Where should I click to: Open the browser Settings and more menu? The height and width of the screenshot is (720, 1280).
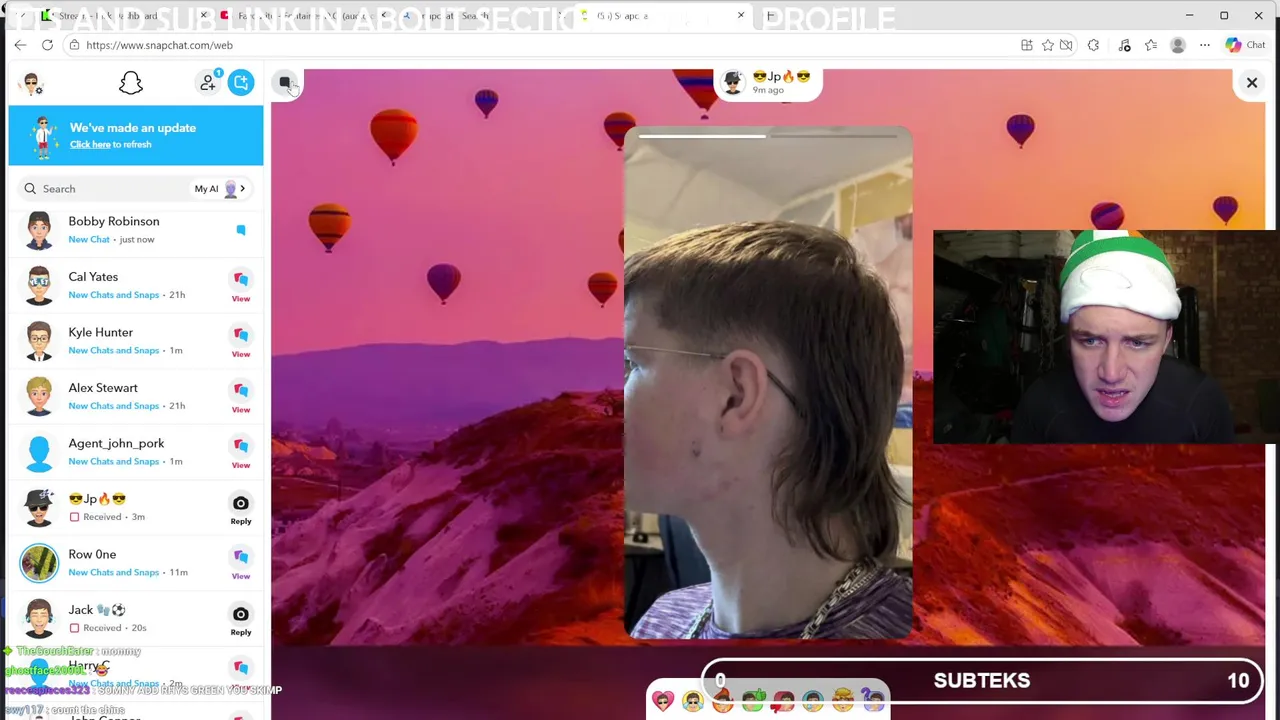[x=1205, y=45]
